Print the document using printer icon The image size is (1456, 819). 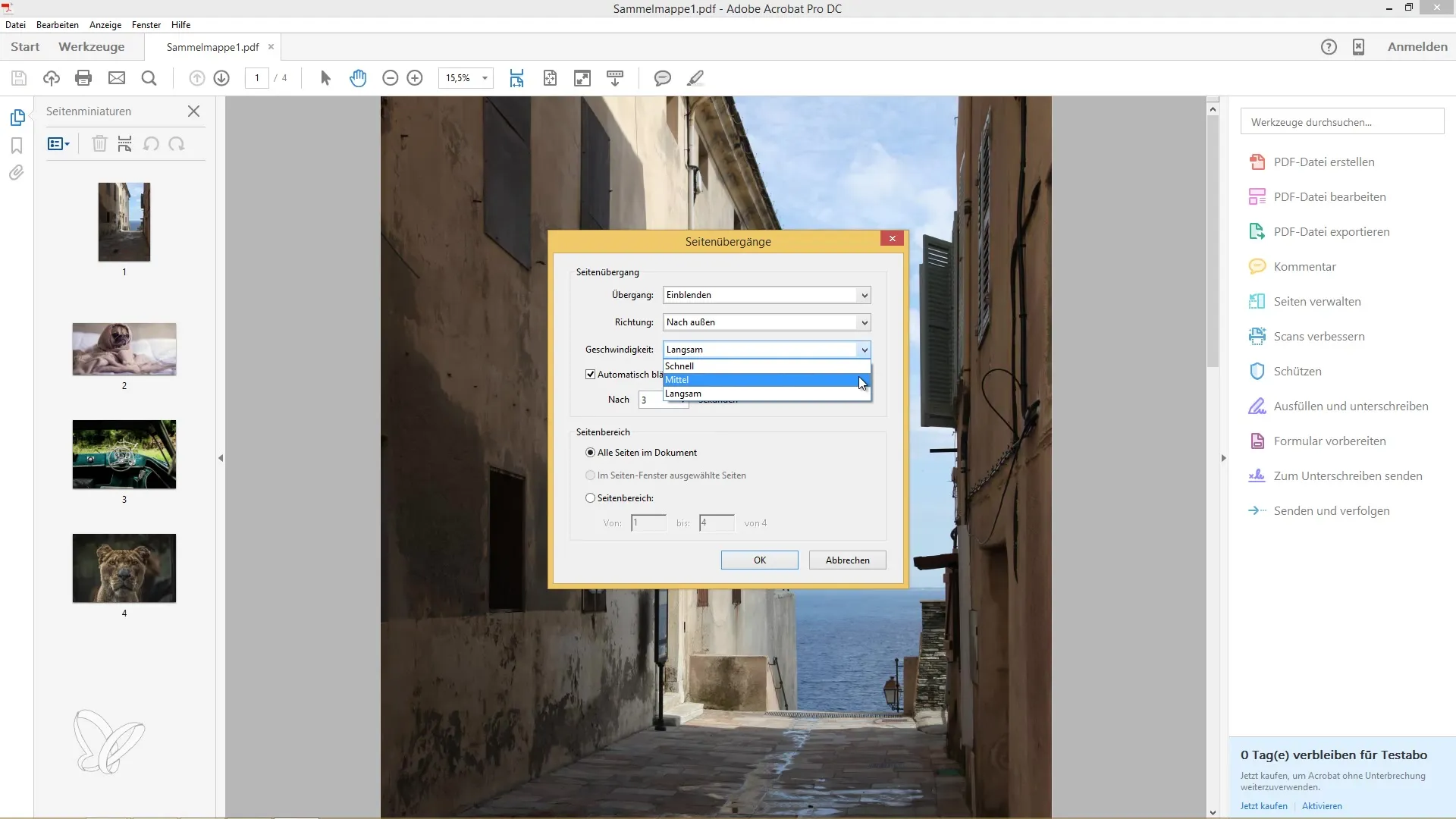tap(84, 78)
